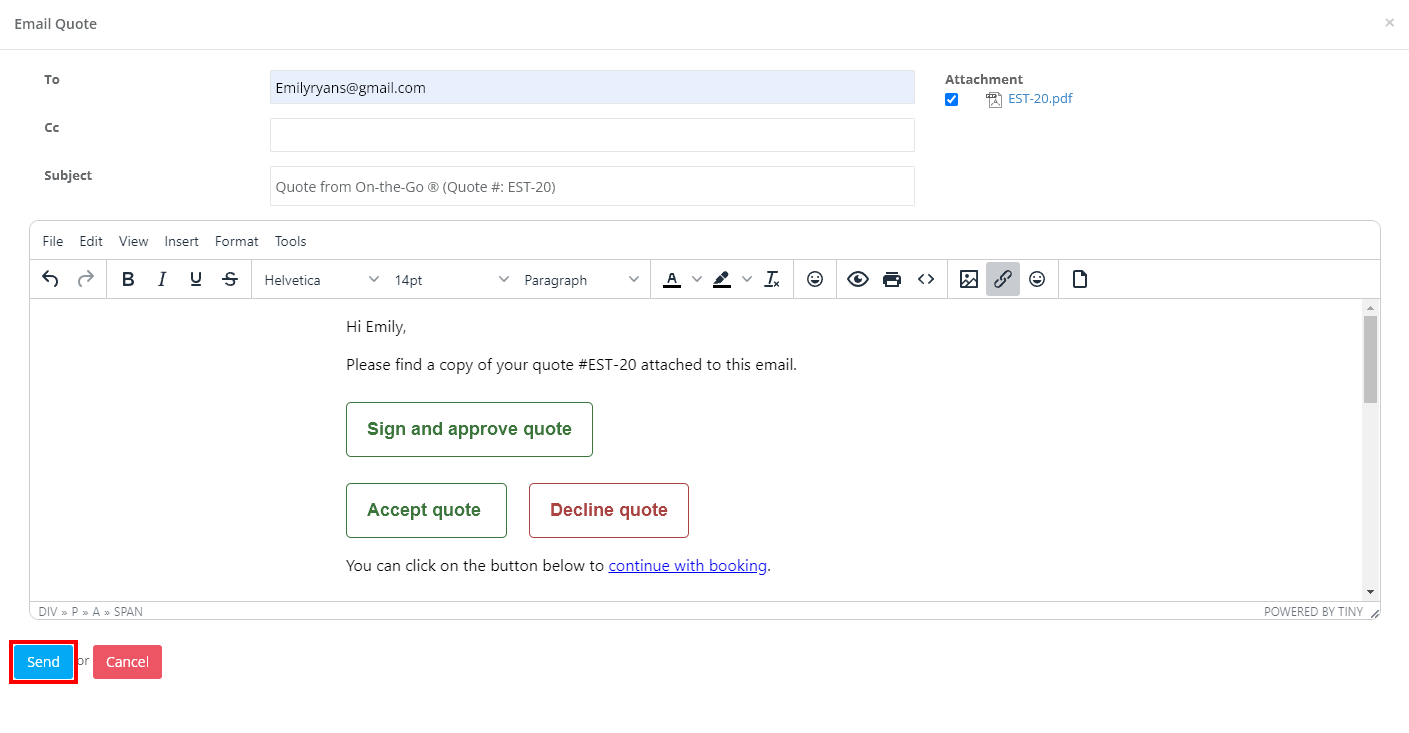Open the 14pt font size dropdown
1409x733 pixels.
pos(451,280)
